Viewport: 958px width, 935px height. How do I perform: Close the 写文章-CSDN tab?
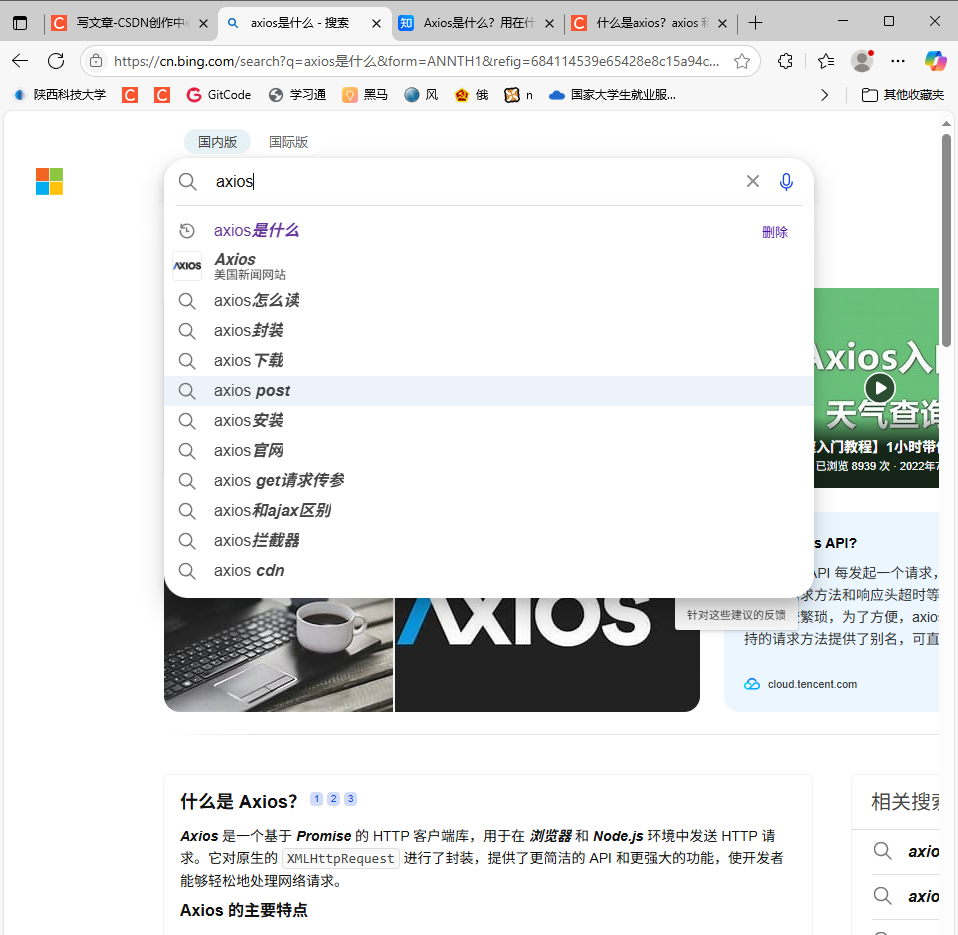pyautogui.click(x=203, y=23)
